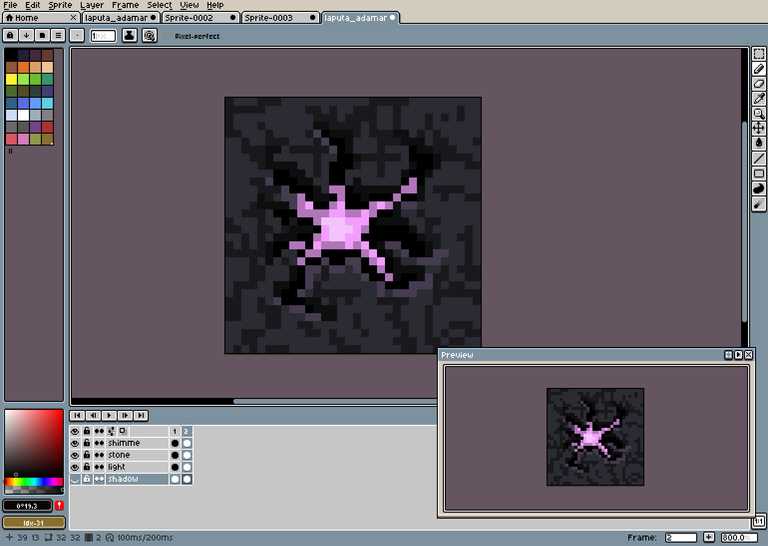The height and width of the screenshot is (546, 768).
Task: Show the shadow layer
Action: tap(75, 479)
